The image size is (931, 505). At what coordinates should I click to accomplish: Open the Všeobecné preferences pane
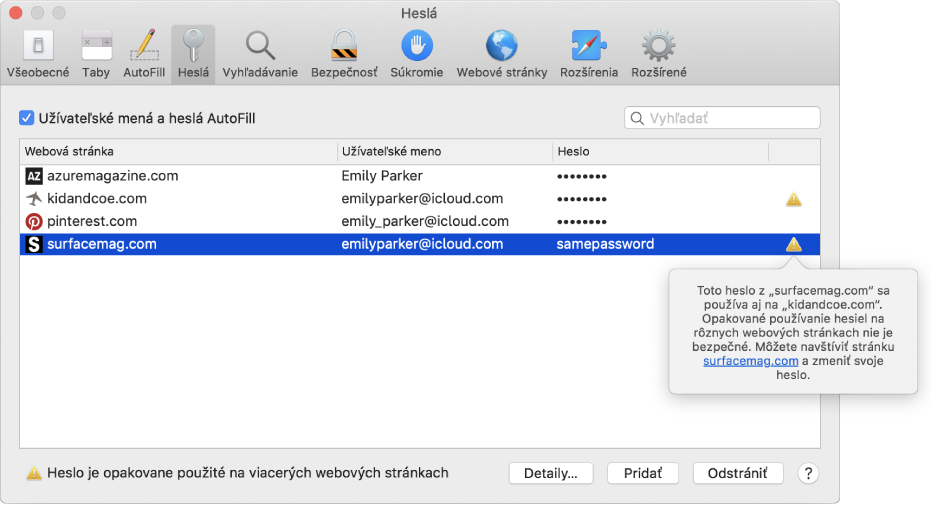38,55
